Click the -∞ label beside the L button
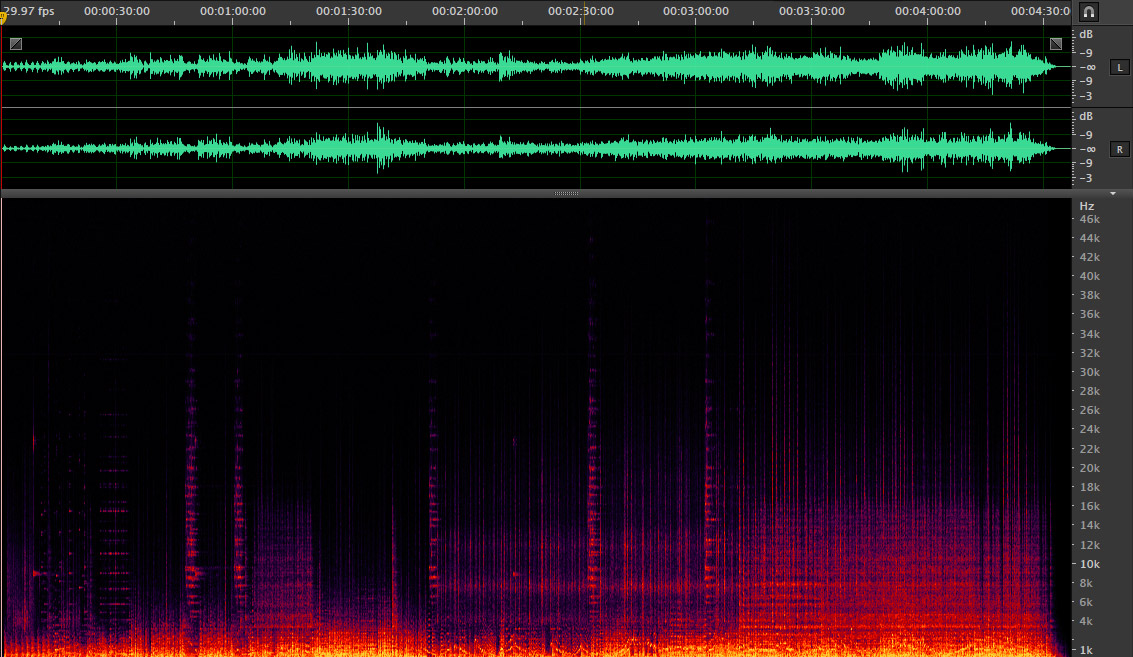This screenshot has width=1133, height=657. click(1087, 67)
